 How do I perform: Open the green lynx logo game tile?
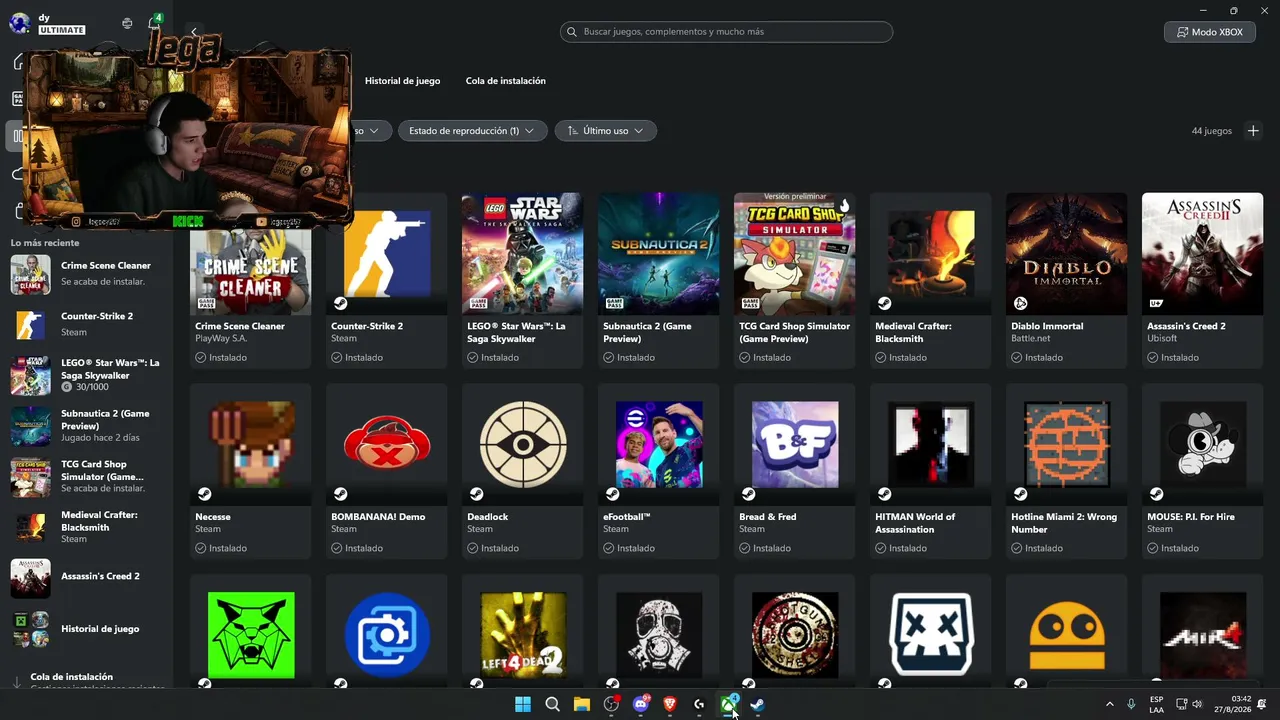[251, 634]
